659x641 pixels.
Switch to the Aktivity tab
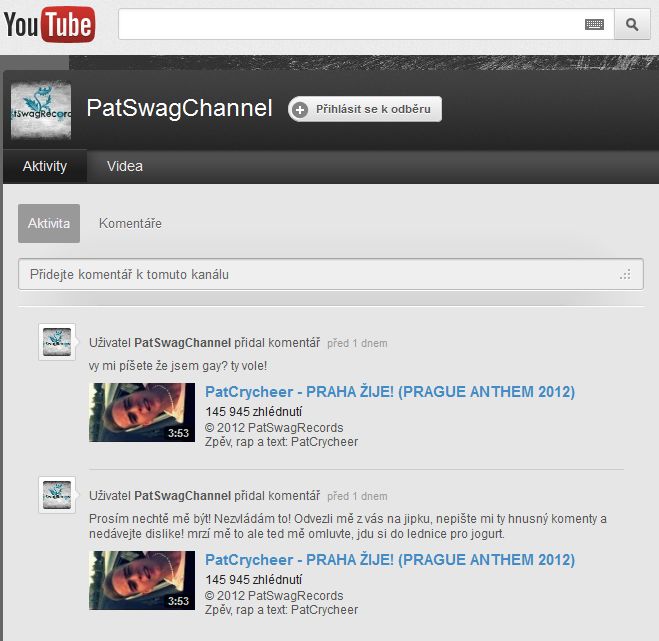(45, 166)
